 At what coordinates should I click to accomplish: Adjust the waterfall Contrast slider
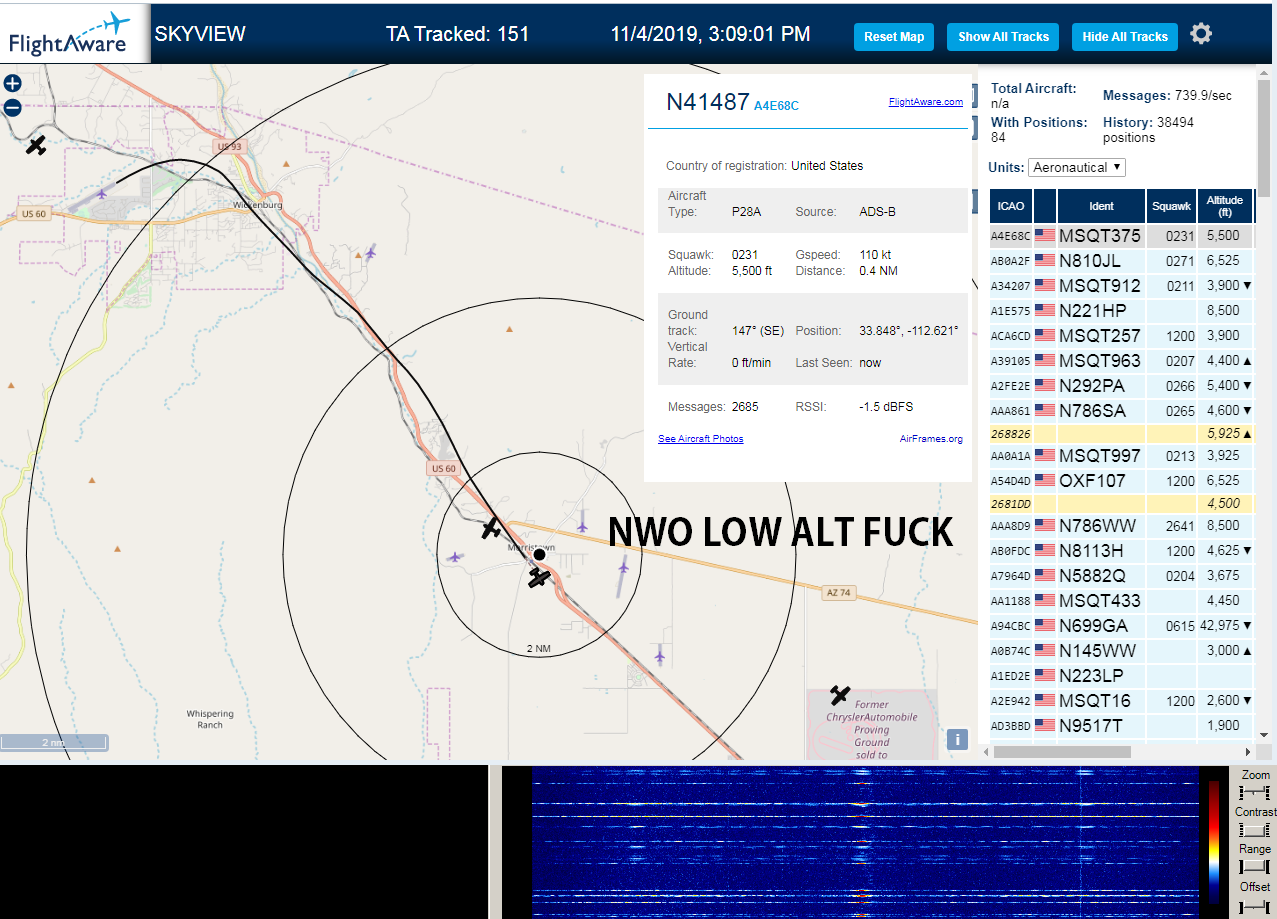coord(1254,829)
